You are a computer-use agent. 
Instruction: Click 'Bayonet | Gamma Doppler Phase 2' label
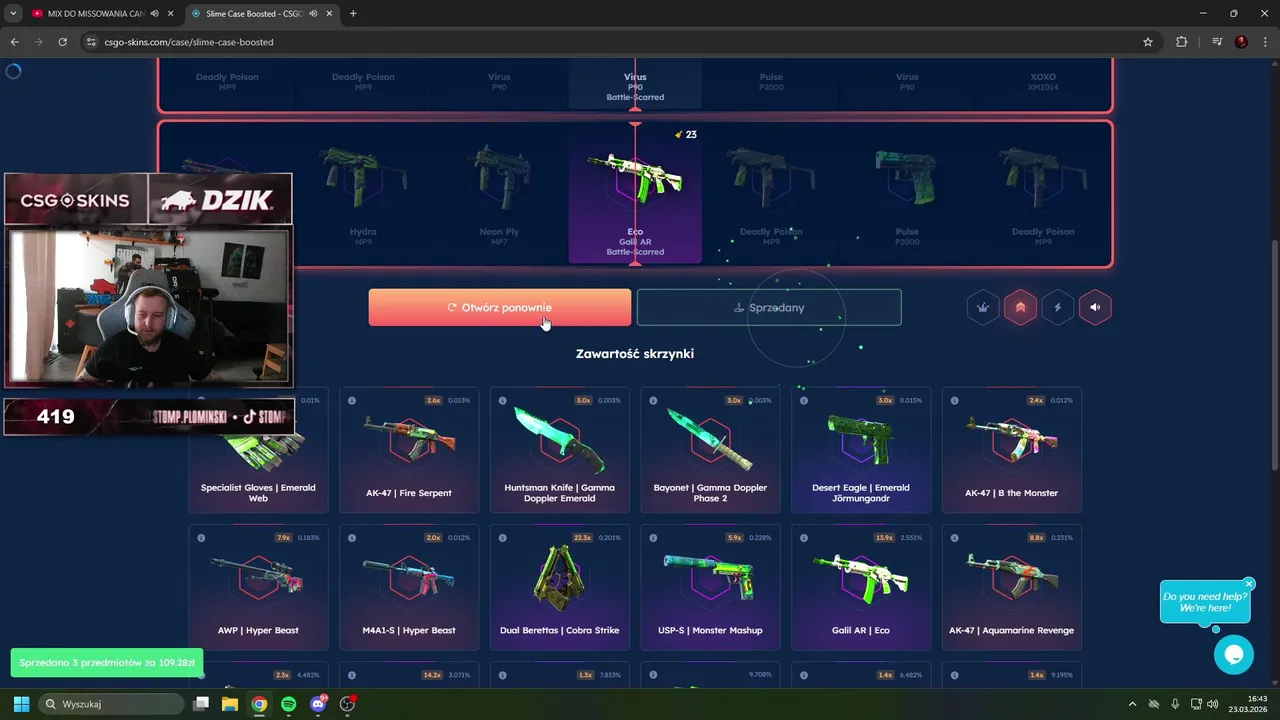tap(710, 493)
